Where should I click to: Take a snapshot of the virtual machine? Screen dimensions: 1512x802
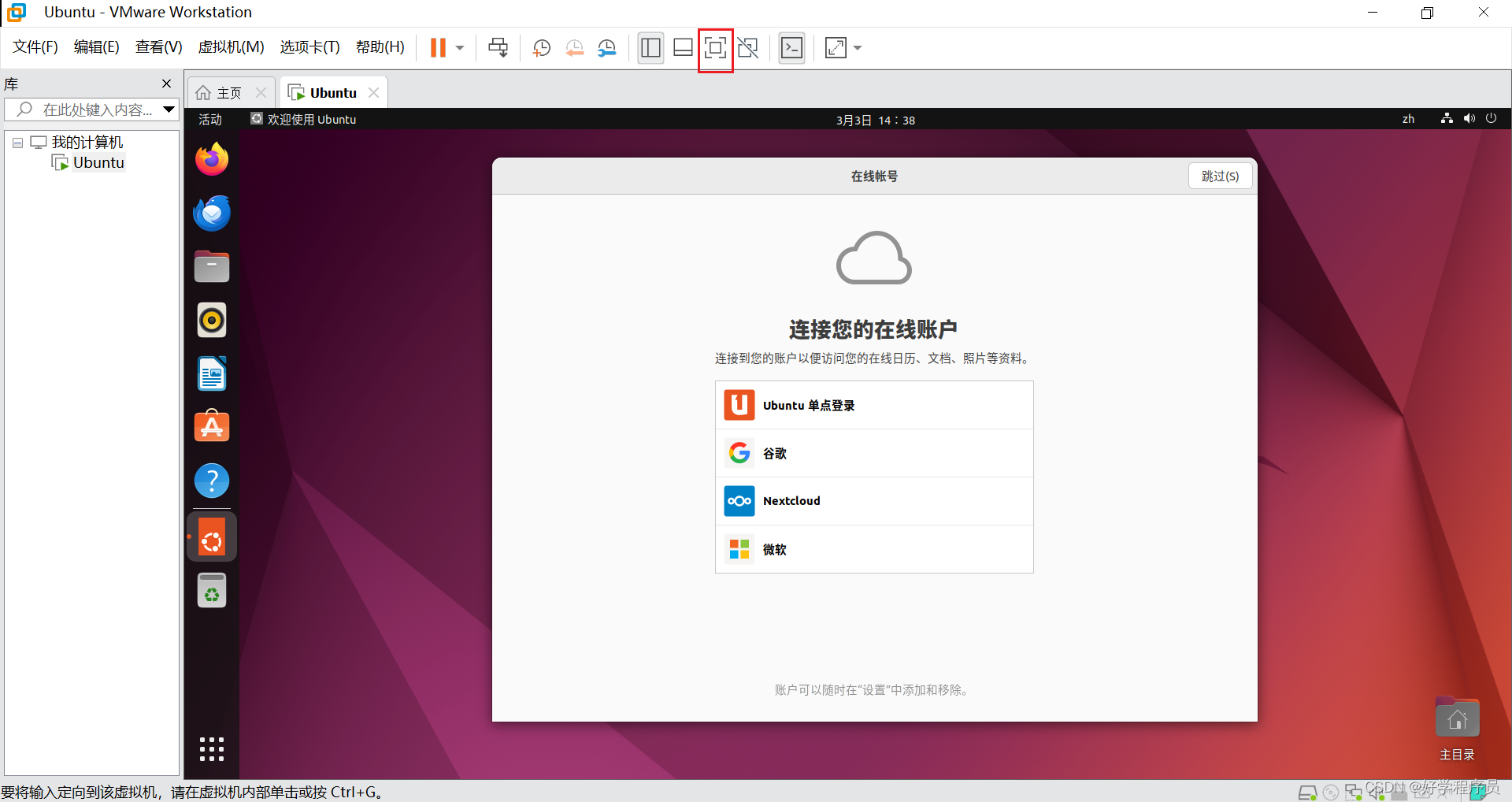coord(541,48)
